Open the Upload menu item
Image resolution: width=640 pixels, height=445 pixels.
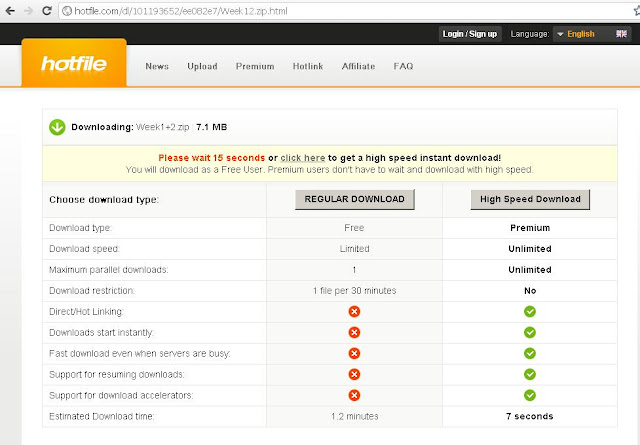click(x=202, y=66)
